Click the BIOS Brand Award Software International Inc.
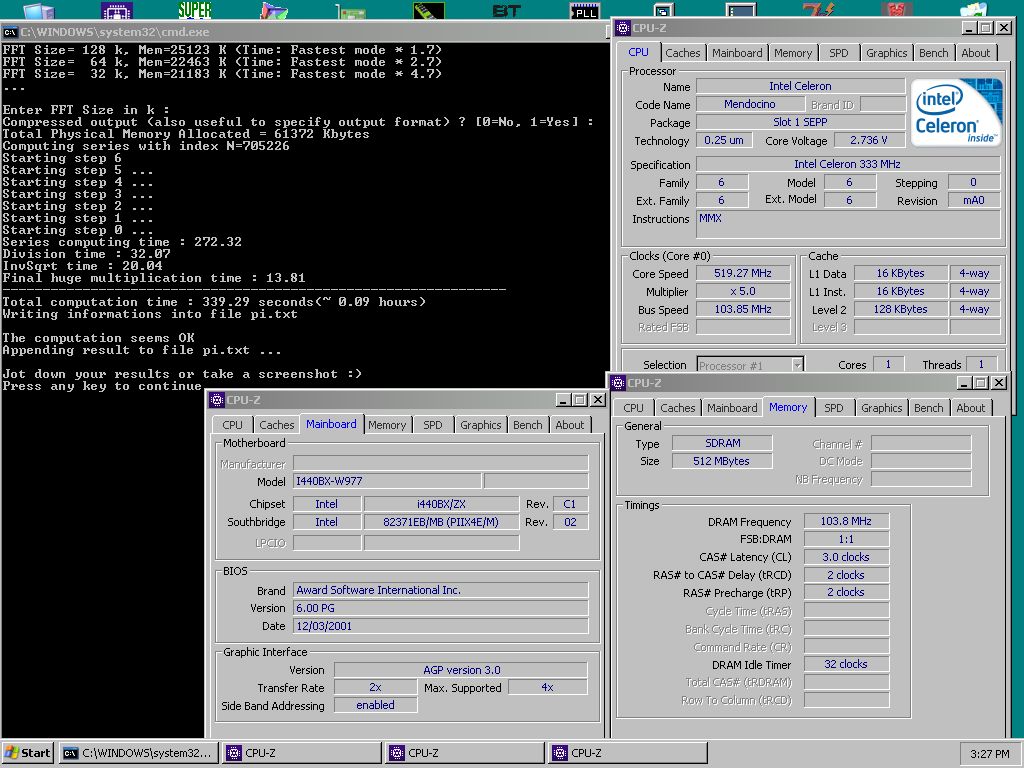The height and width of the screenshot is (768, 1024). point(441,590)
